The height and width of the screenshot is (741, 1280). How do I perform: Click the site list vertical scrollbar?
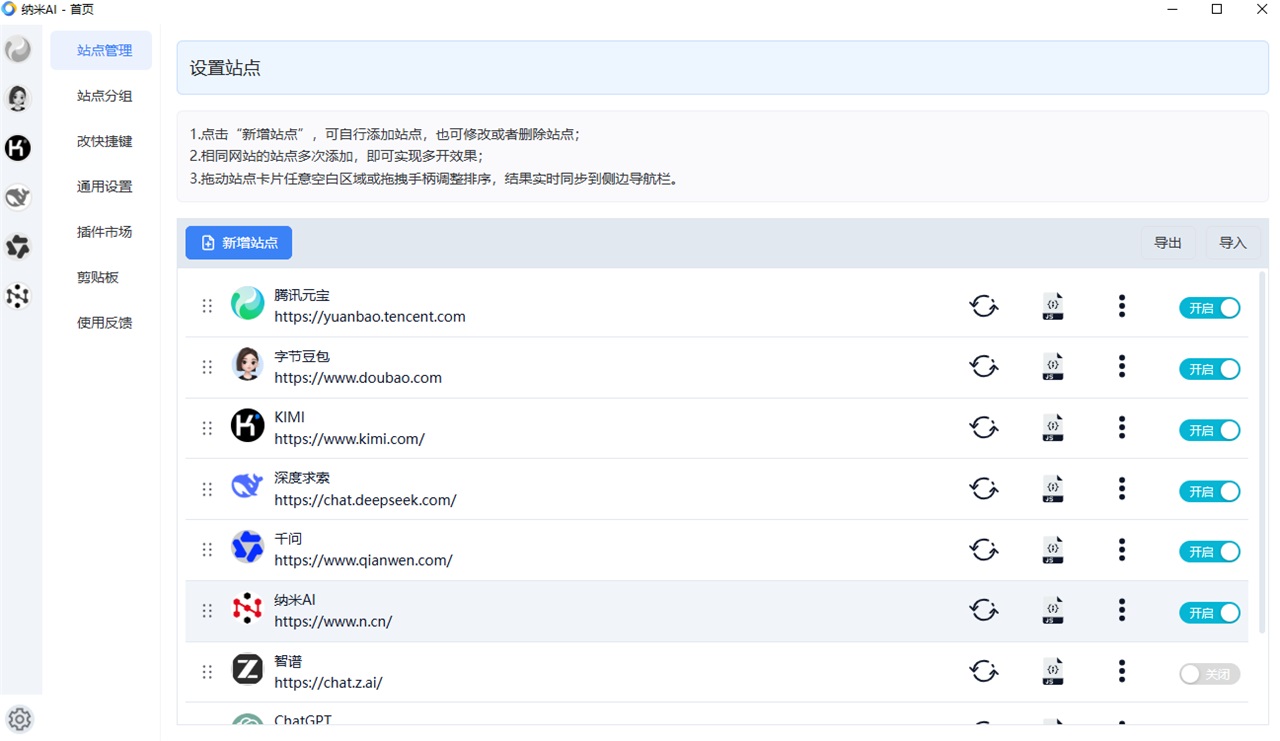(x=1262, y=451)
